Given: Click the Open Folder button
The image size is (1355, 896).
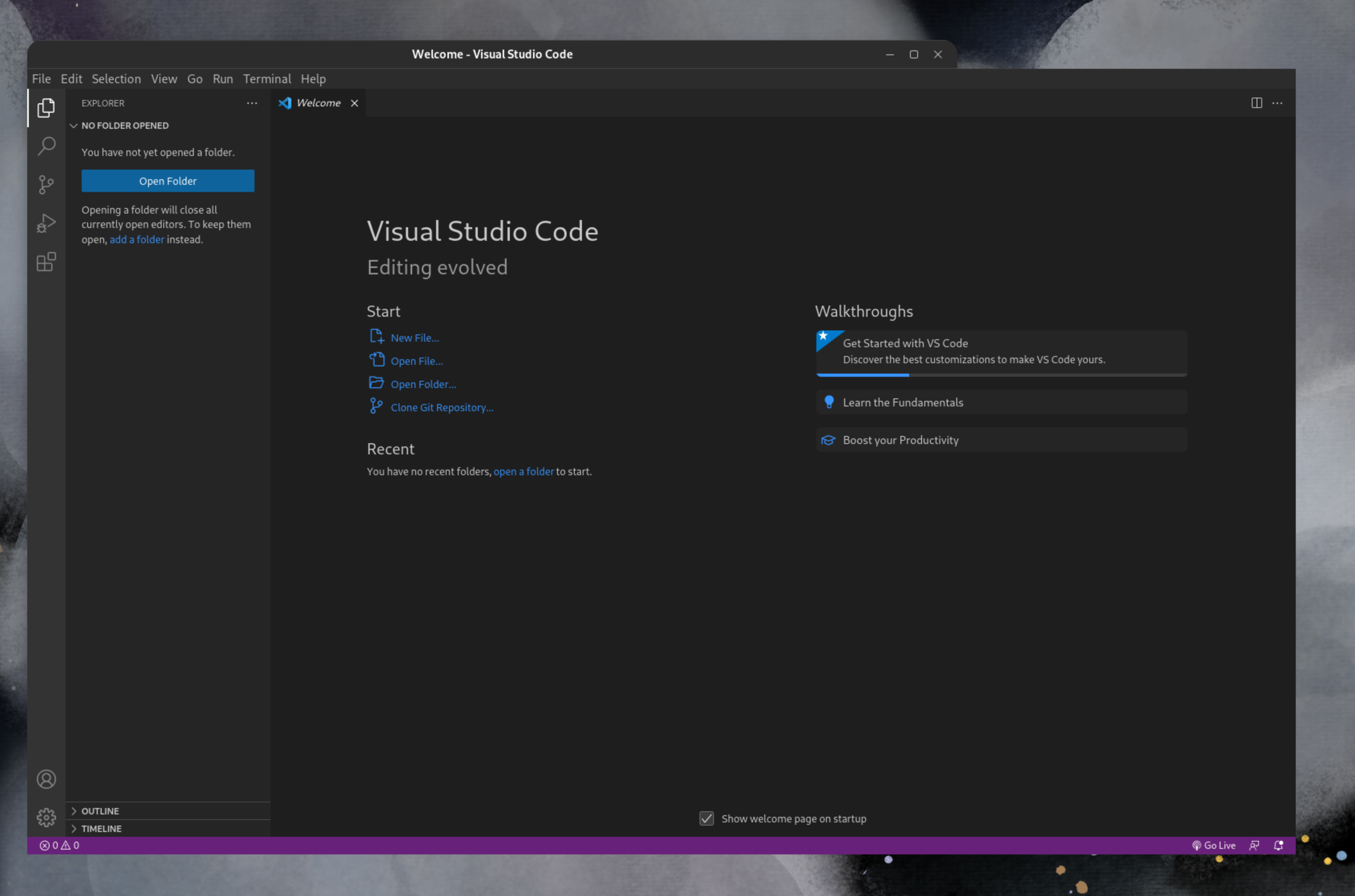Looking at the screenshot, I should pos(168,180).
